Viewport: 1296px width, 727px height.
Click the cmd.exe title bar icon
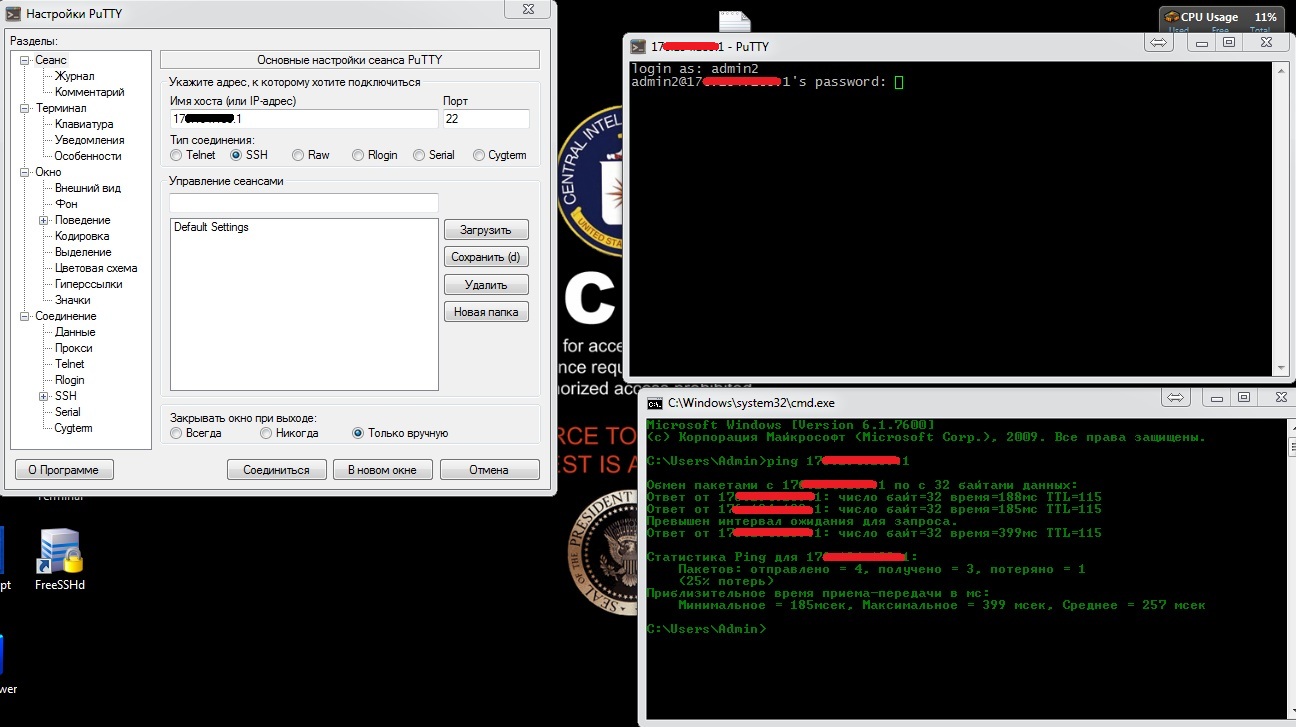(654, 403)
